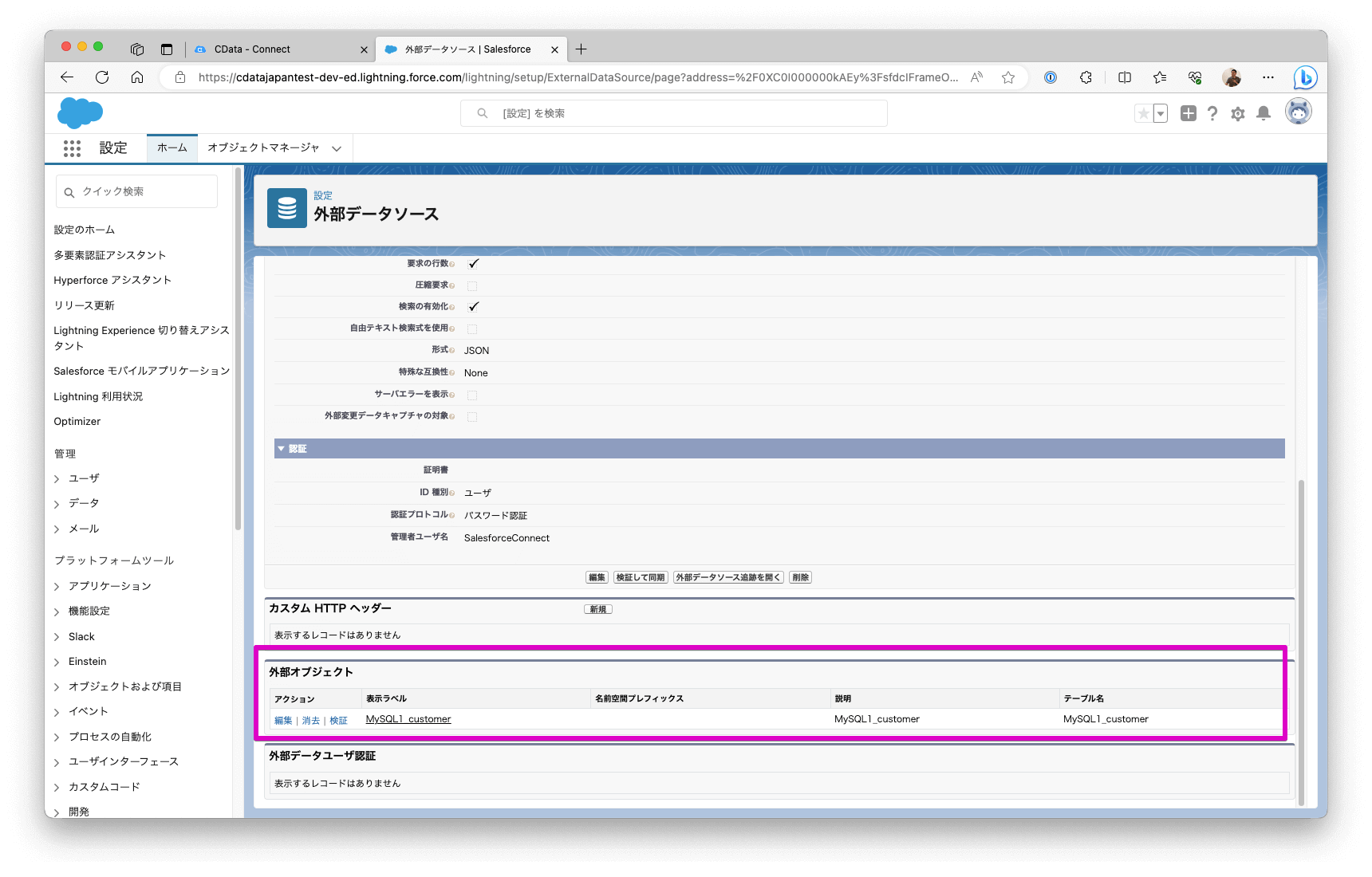This screenshot has width=1372, height=877.
Task: Open the browser home page icon
Action: point(137,77)
